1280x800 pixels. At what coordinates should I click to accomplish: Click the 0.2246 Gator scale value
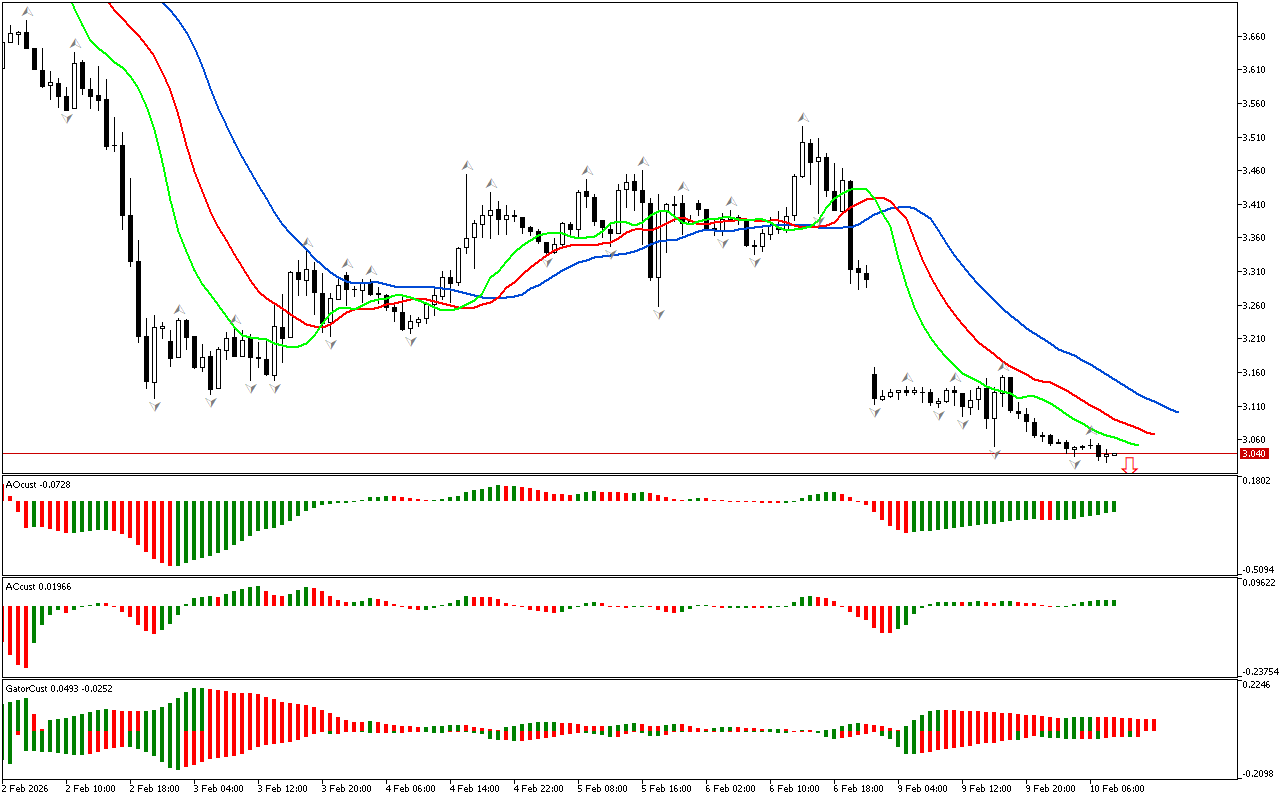1257,686
